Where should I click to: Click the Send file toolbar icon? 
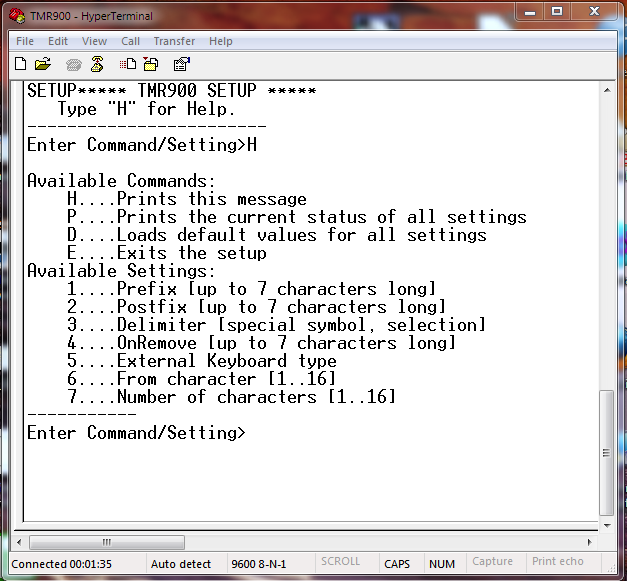point(128,64)
